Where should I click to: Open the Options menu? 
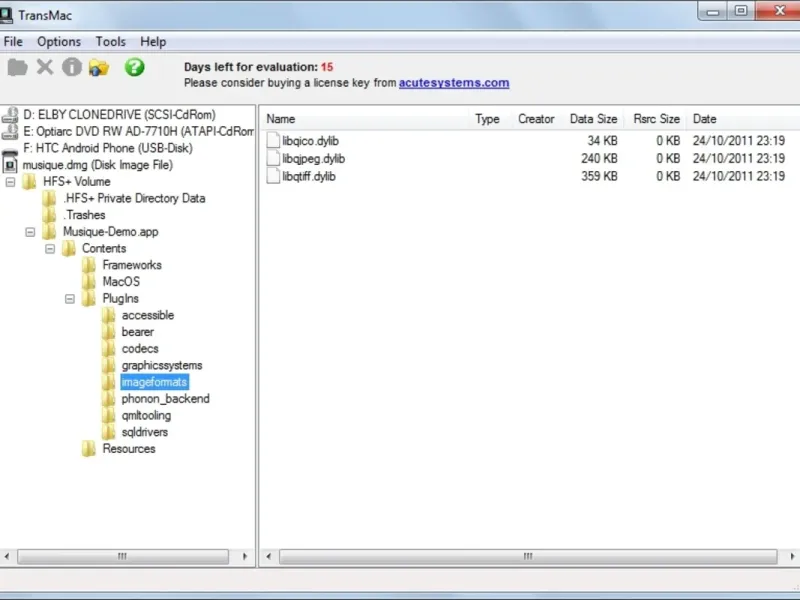point(59,42)
